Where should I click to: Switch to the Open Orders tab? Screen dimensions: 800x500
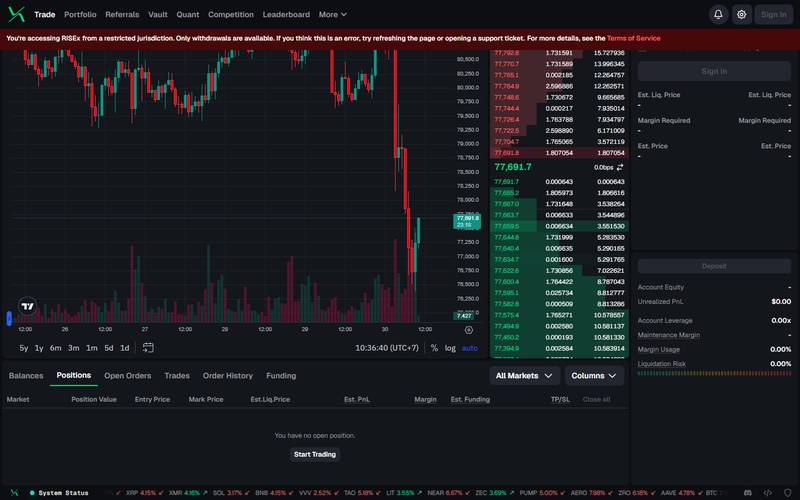pos(128,376)
